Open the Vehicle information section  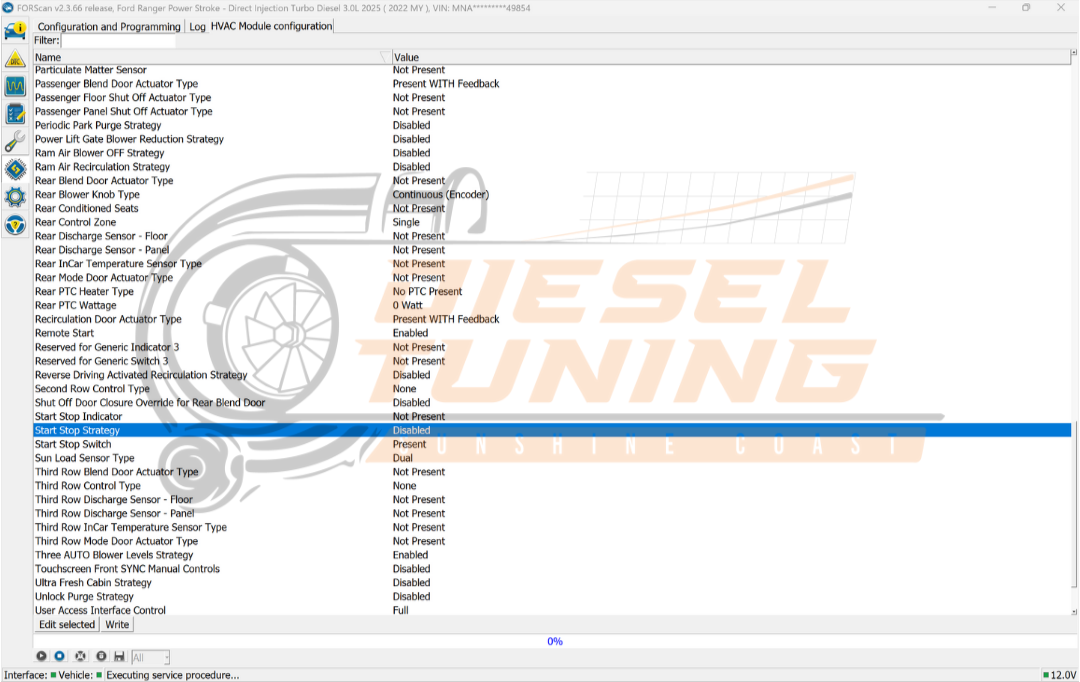coord(15,31)
